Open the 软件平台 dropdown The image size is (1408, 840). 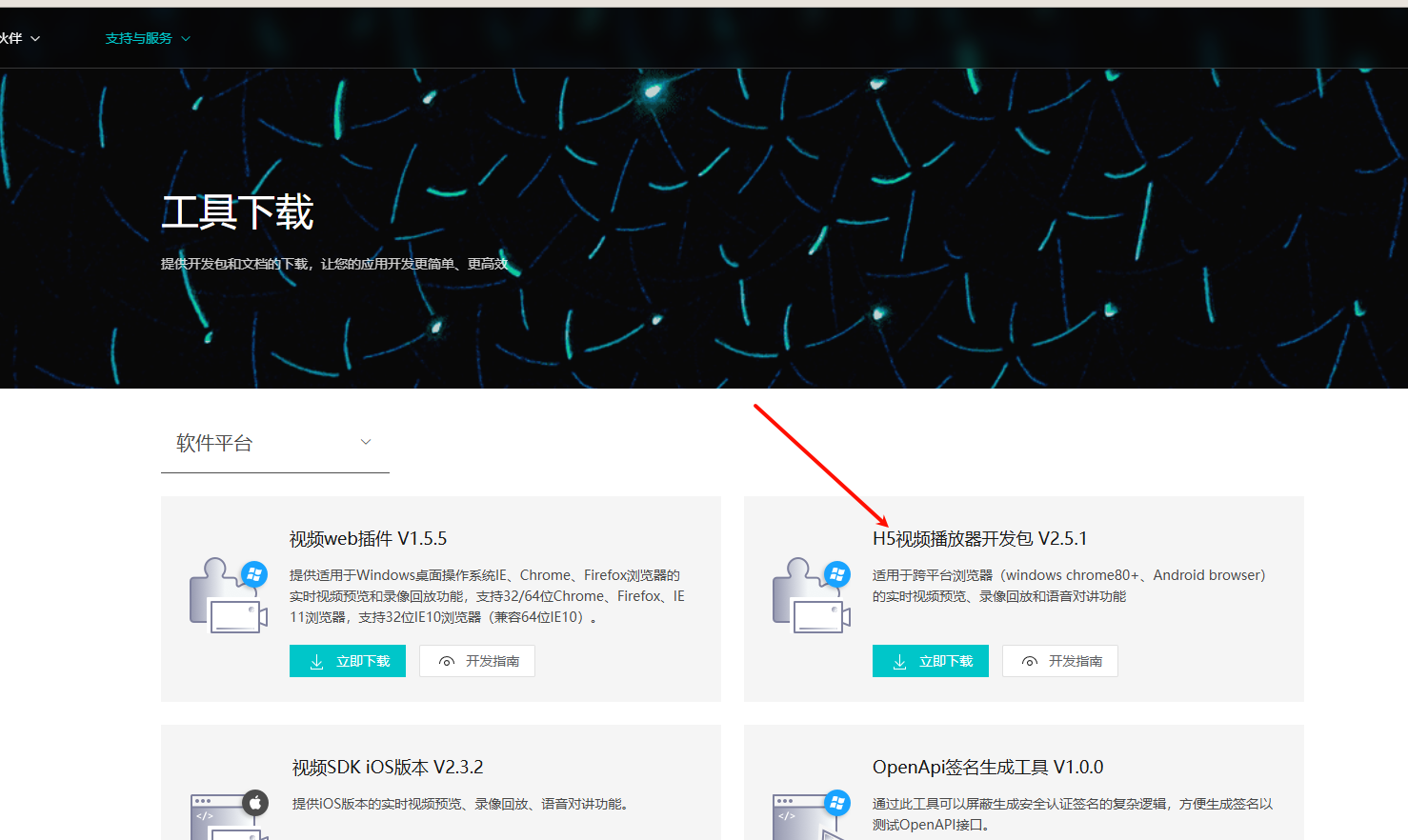pos(274,443)
